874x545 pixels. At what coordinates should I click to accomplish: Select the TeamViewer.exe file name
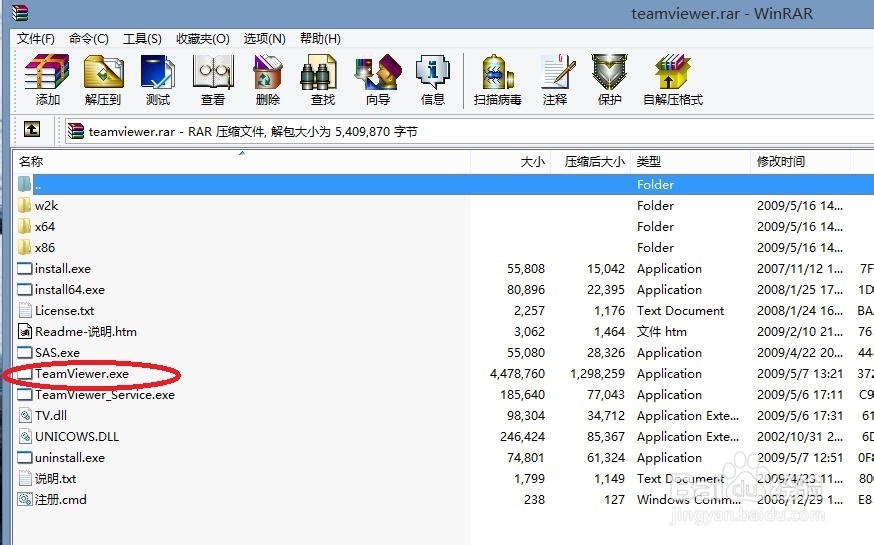(x=82, y=373)
